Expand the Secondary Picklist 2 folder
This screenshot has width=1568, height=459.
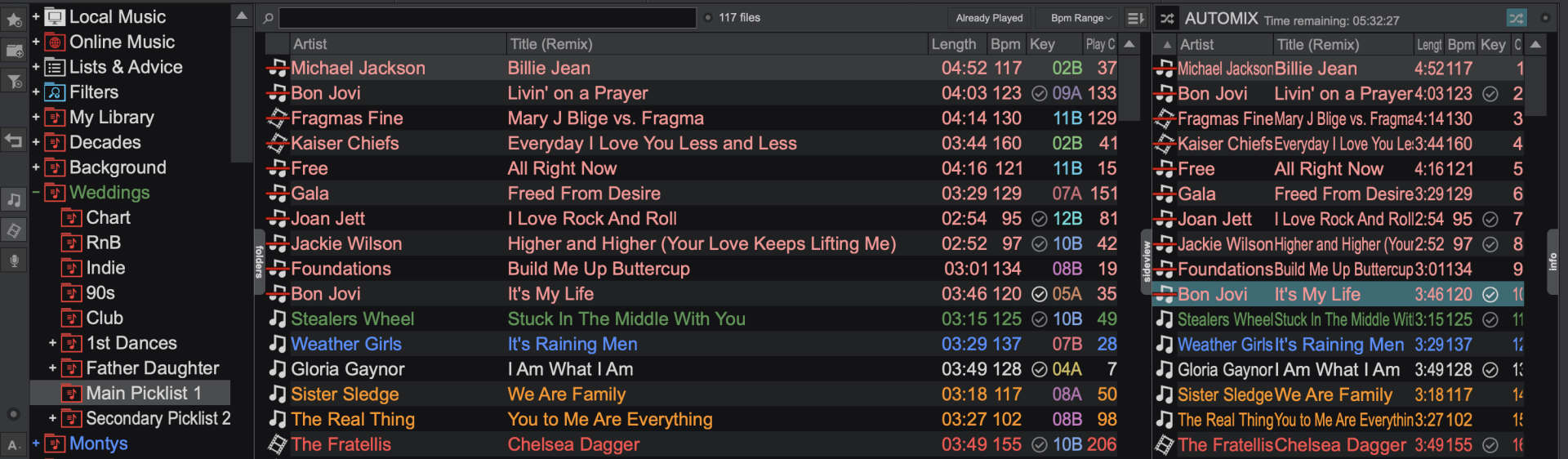pyautogui.click(x=53, y=418)
